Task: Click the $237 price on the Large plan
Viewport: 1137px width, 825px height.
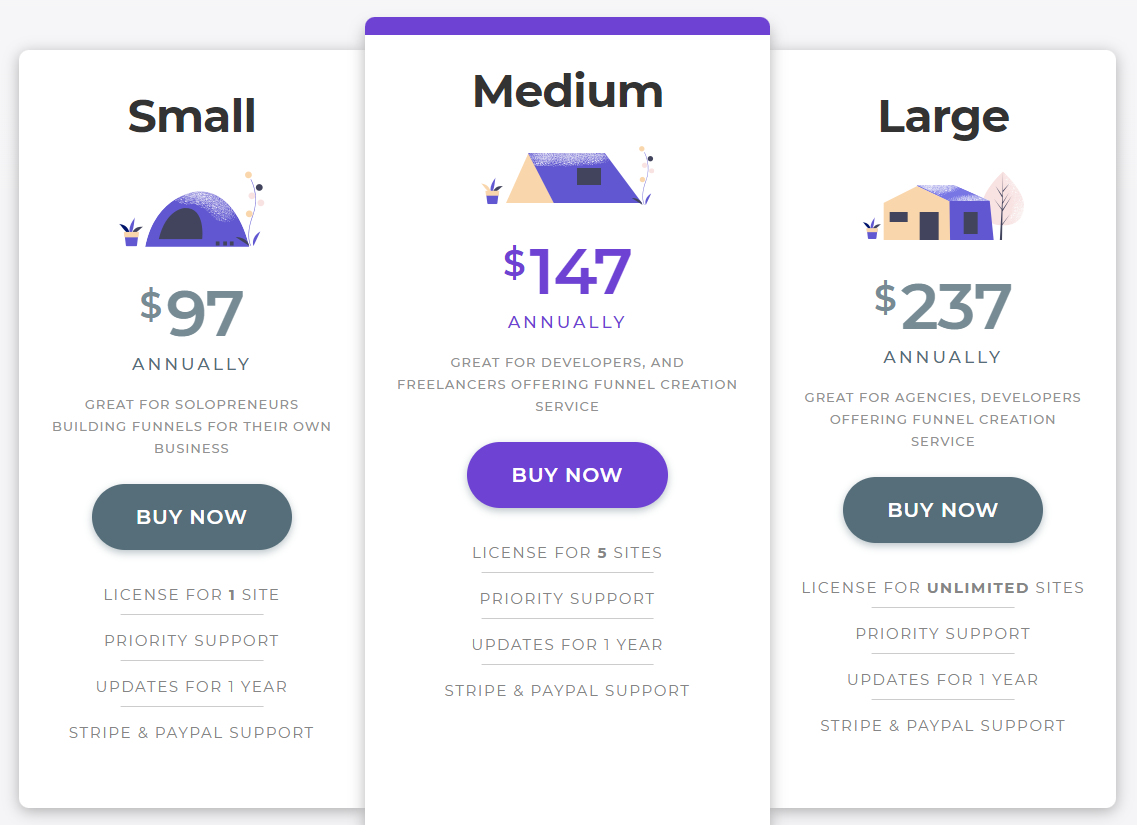Action: pos(943,307)
